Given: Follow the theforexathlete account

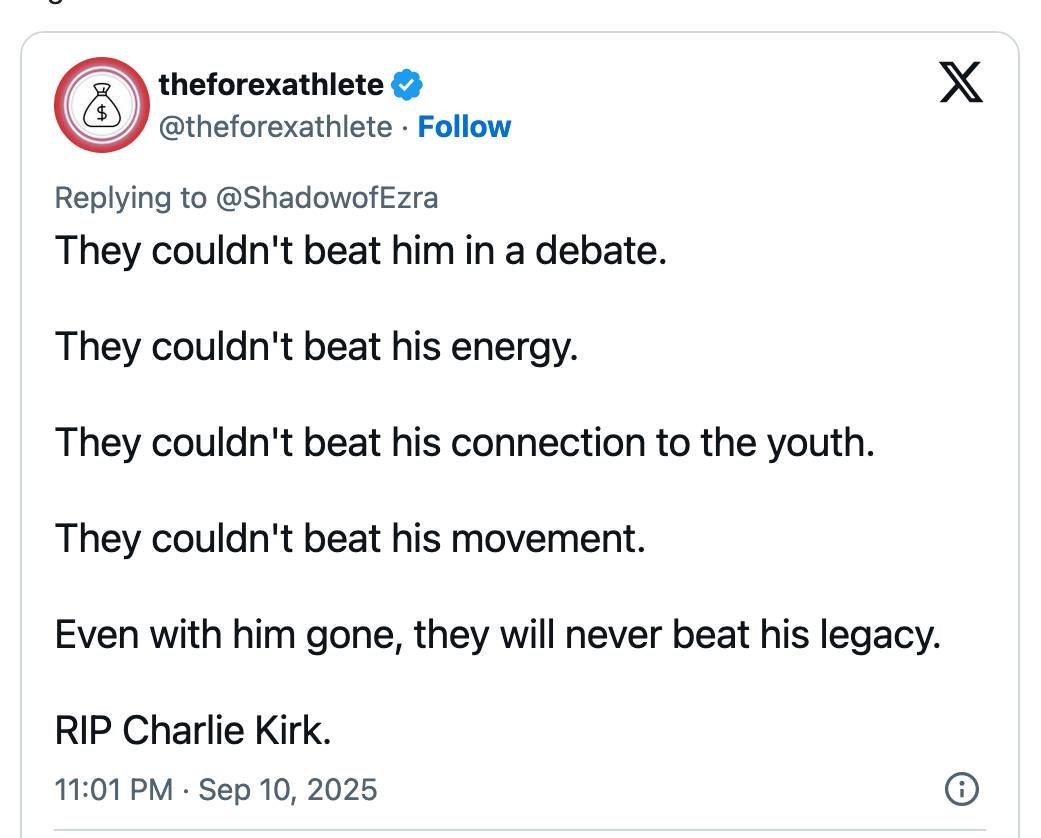Looking at the screenshot, I should pos(464,127).
